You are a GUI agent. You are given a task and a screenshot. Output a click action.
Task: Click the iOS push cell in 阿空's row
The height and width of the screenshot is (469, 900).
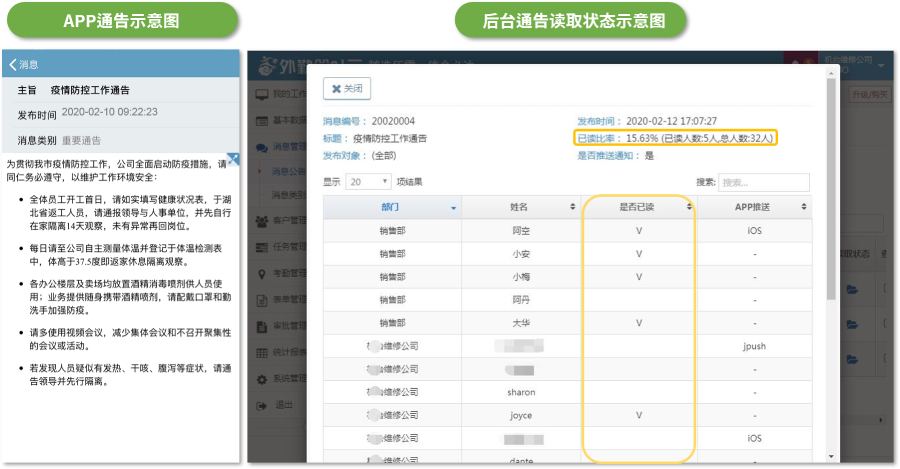[x=754, y=231]
